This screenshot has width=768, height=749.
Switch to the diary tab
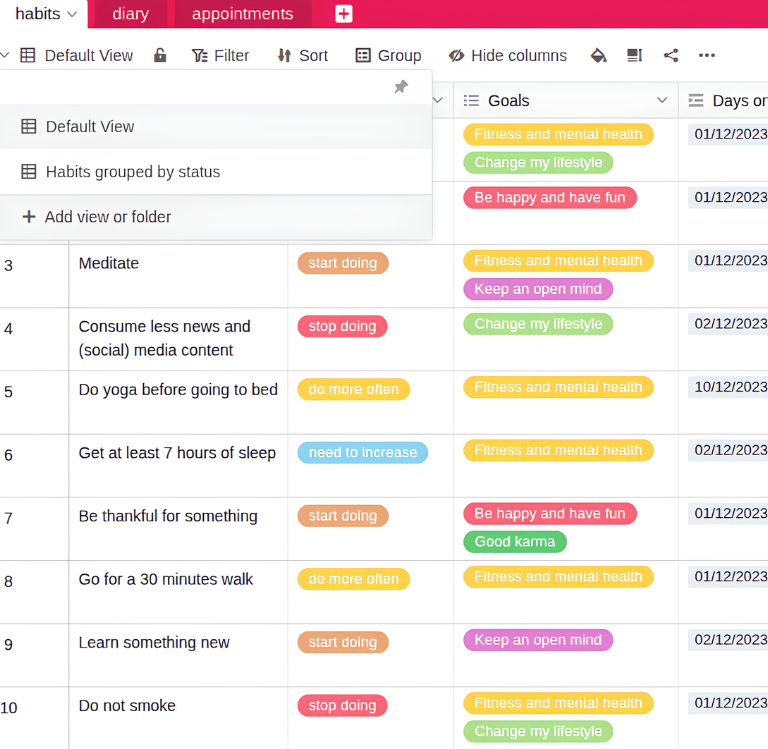click(x=130, y=14)
